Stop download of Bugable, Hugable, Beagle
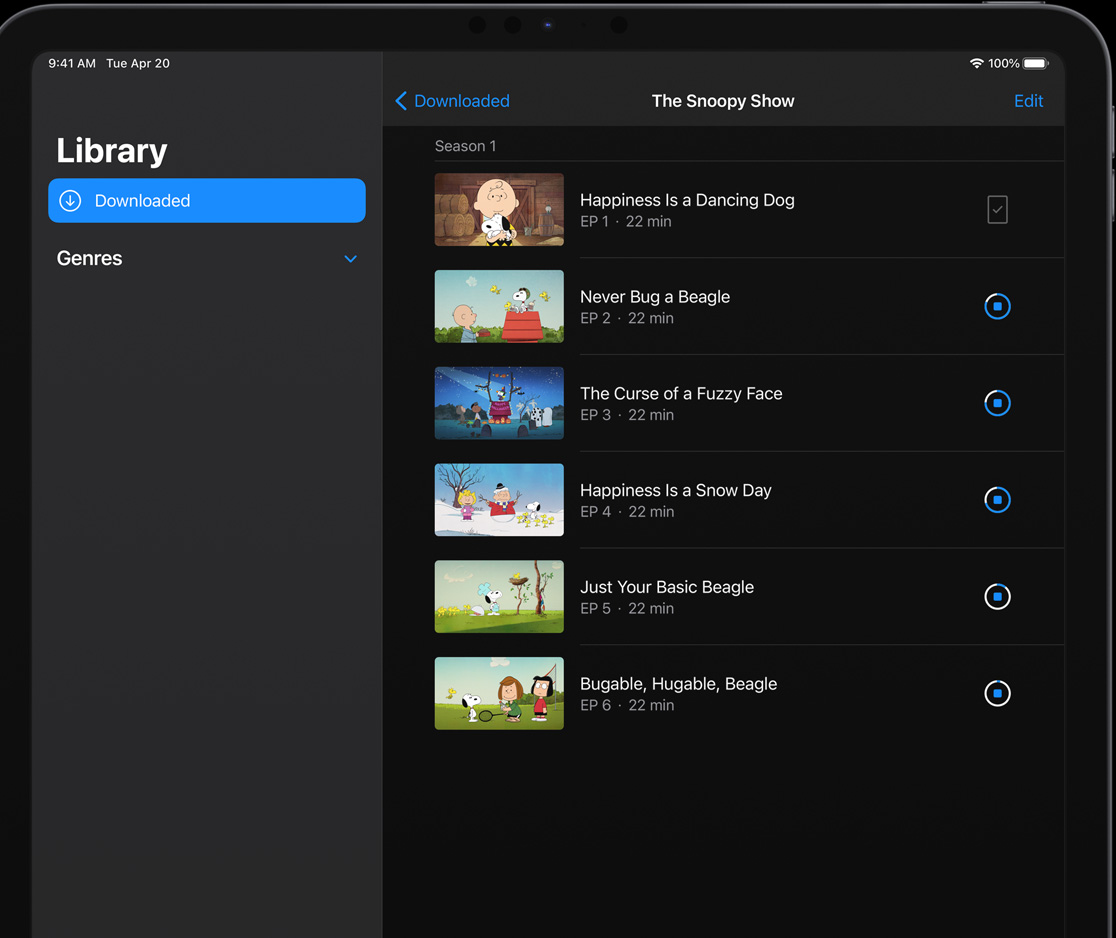 (x=997, y=693)
